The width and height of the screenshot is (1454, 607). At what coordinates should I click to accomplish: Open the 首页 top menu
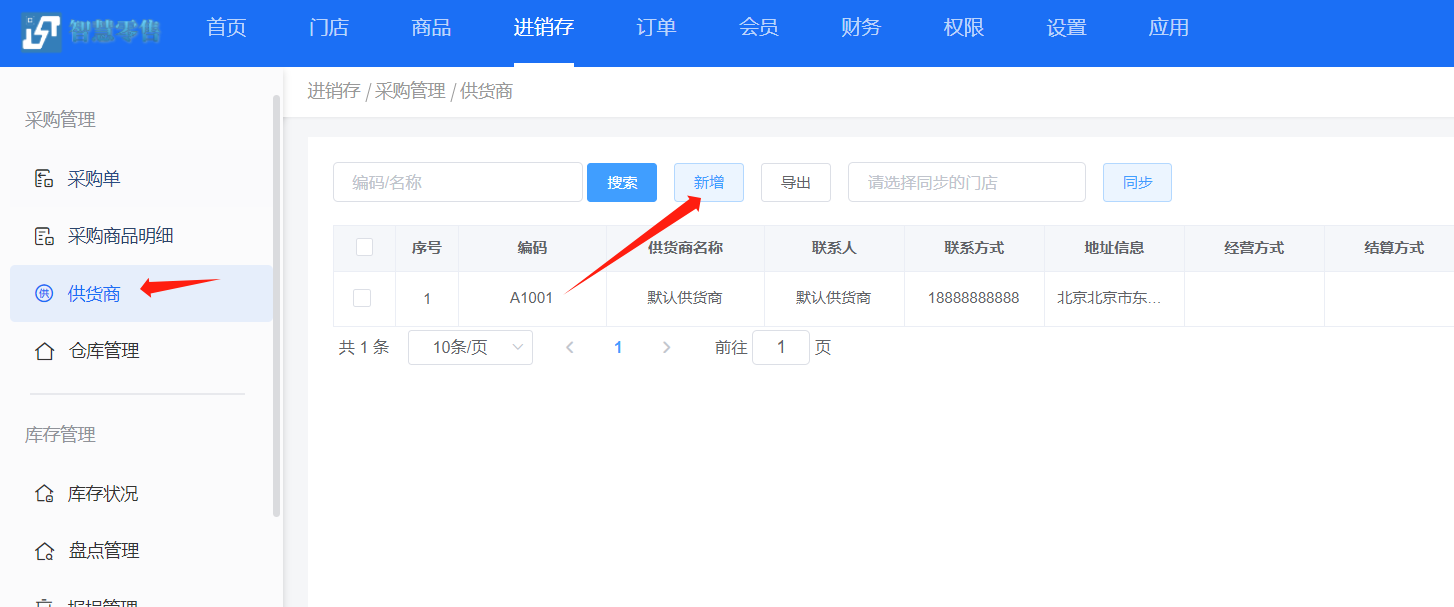tap(226, 28)
